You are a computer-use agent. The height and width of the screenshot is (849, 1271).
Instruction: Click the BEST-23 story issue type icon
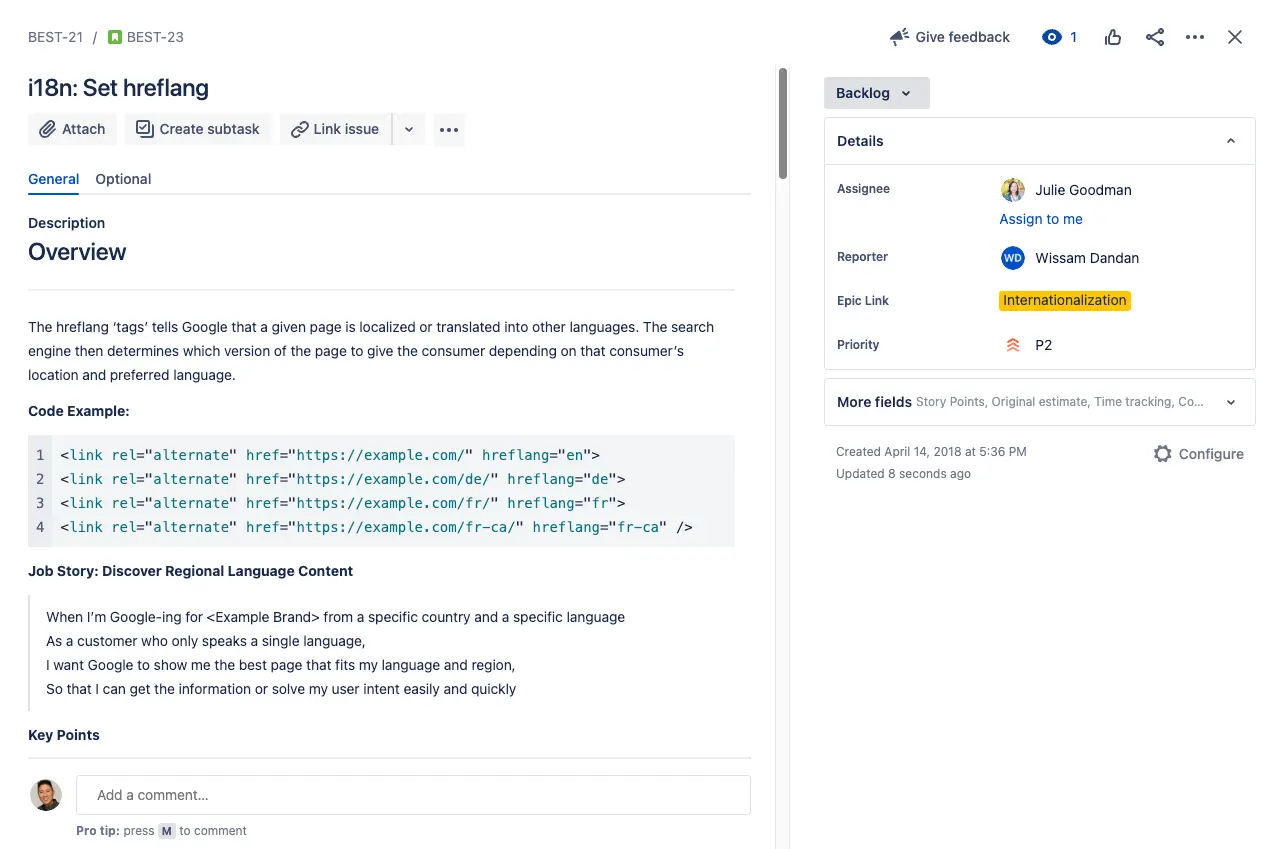pyautogui.click(x=115, y=37)
